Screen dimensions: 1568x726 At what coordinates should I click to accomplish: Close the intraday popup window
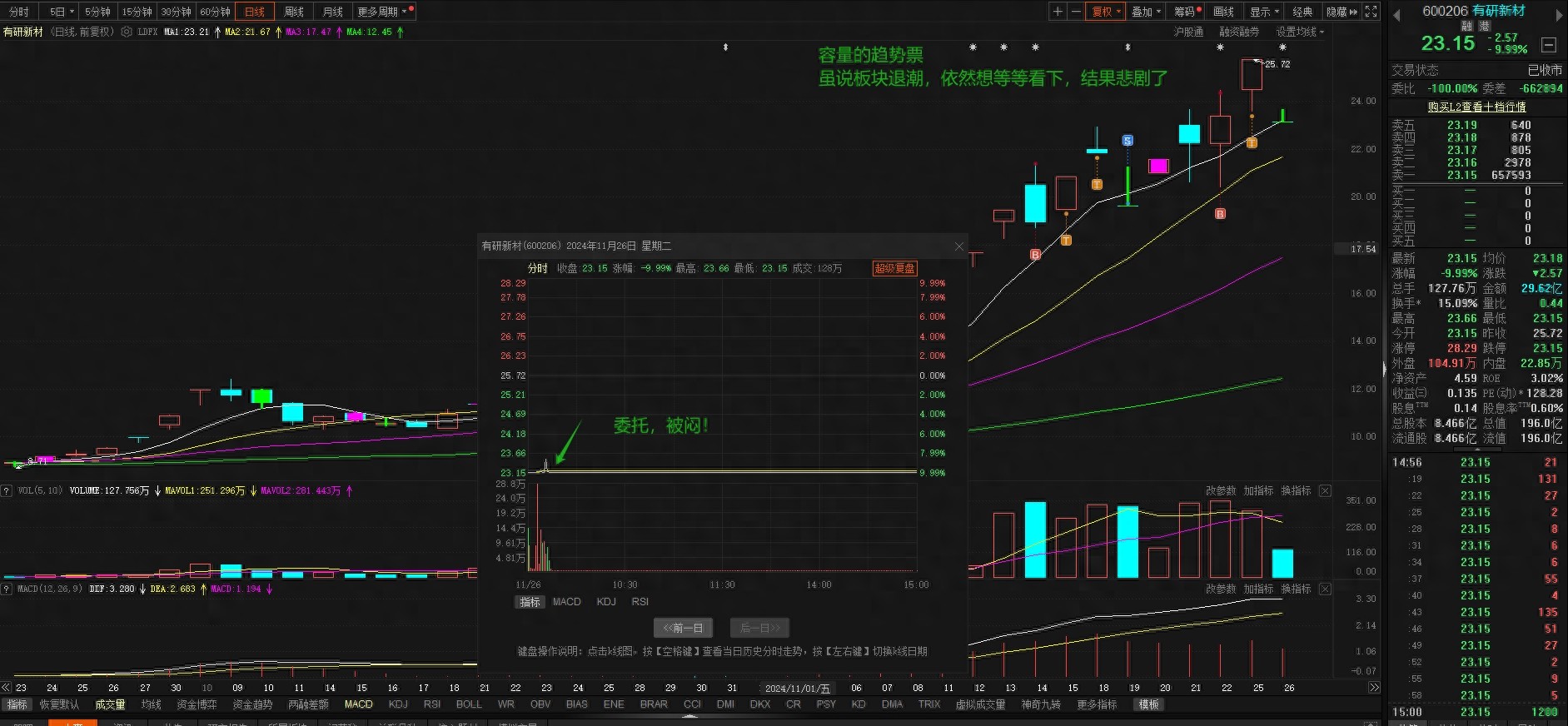(958, 246)
